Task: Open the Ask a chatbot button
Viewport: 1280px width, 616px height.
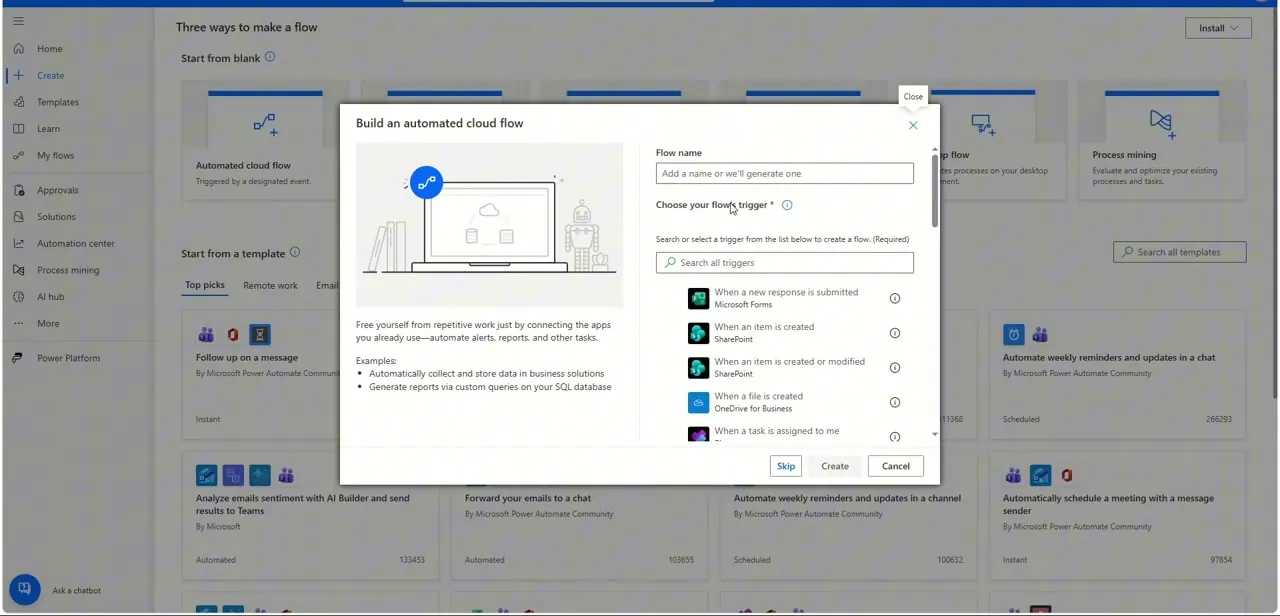Action: (x=25, y=589)
